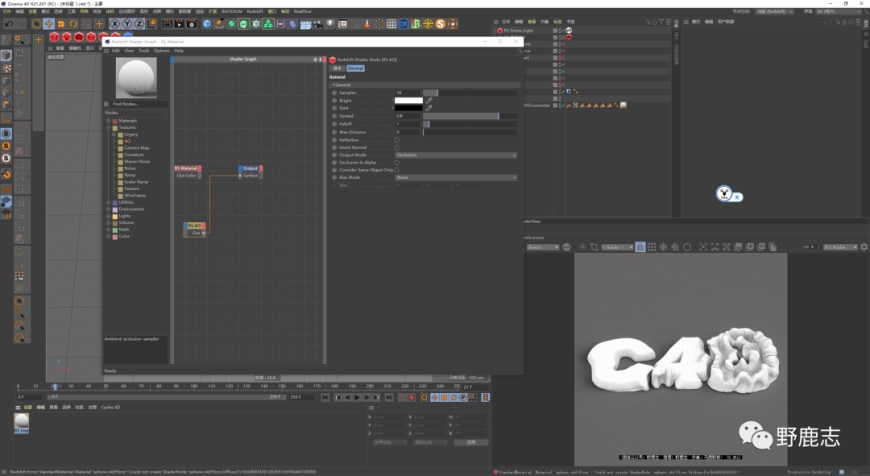870x476 pixels.
Task: Click the Go to Start button
Action: tap(325, 397)
